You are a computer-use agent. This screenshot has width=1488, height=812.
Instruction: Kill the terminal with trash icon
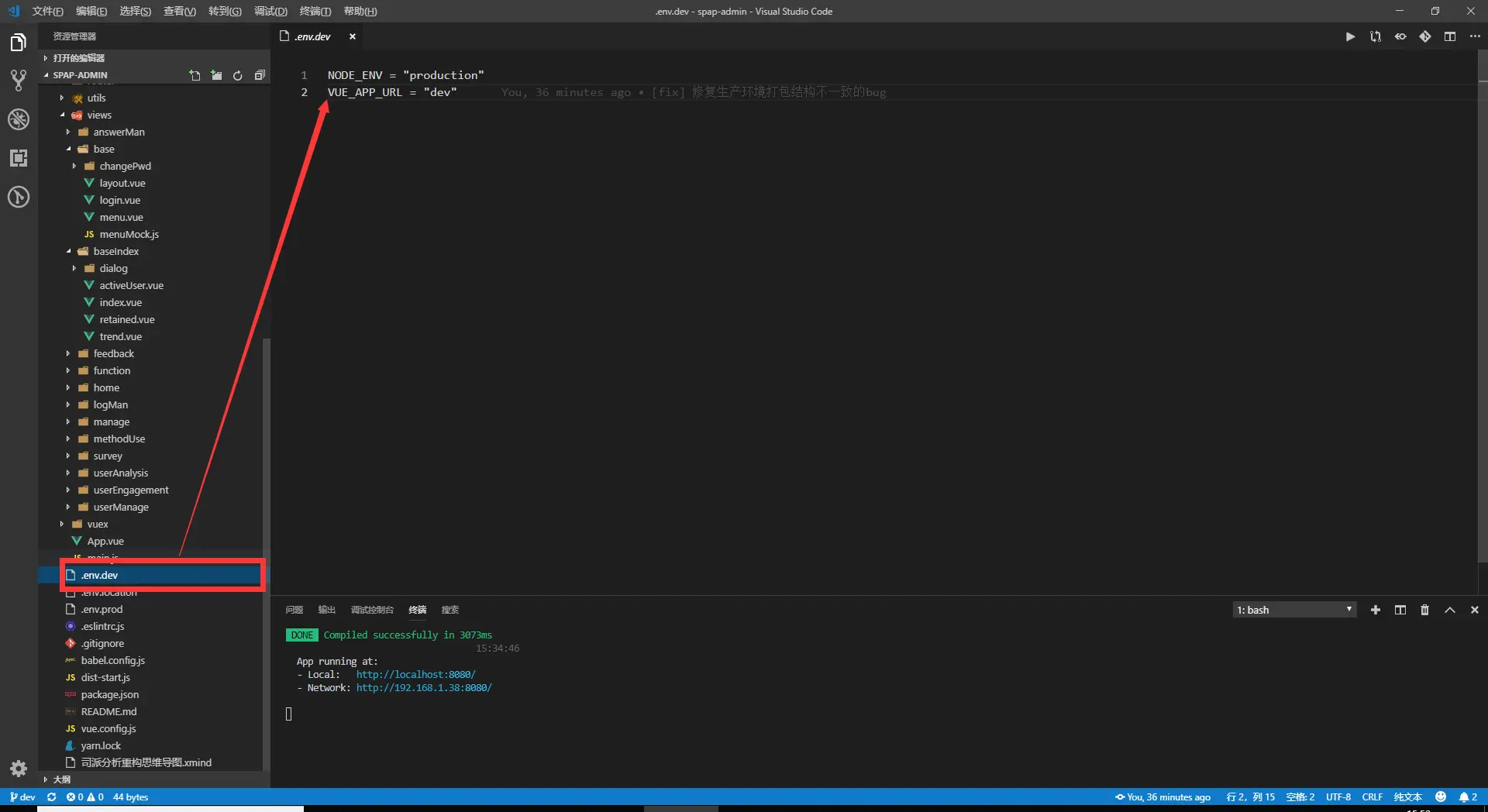coord(1424,610)
